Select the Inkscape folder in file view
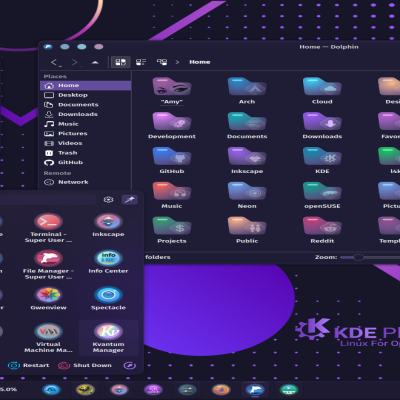Screen dimensions: 400x400 pos(247,160)
